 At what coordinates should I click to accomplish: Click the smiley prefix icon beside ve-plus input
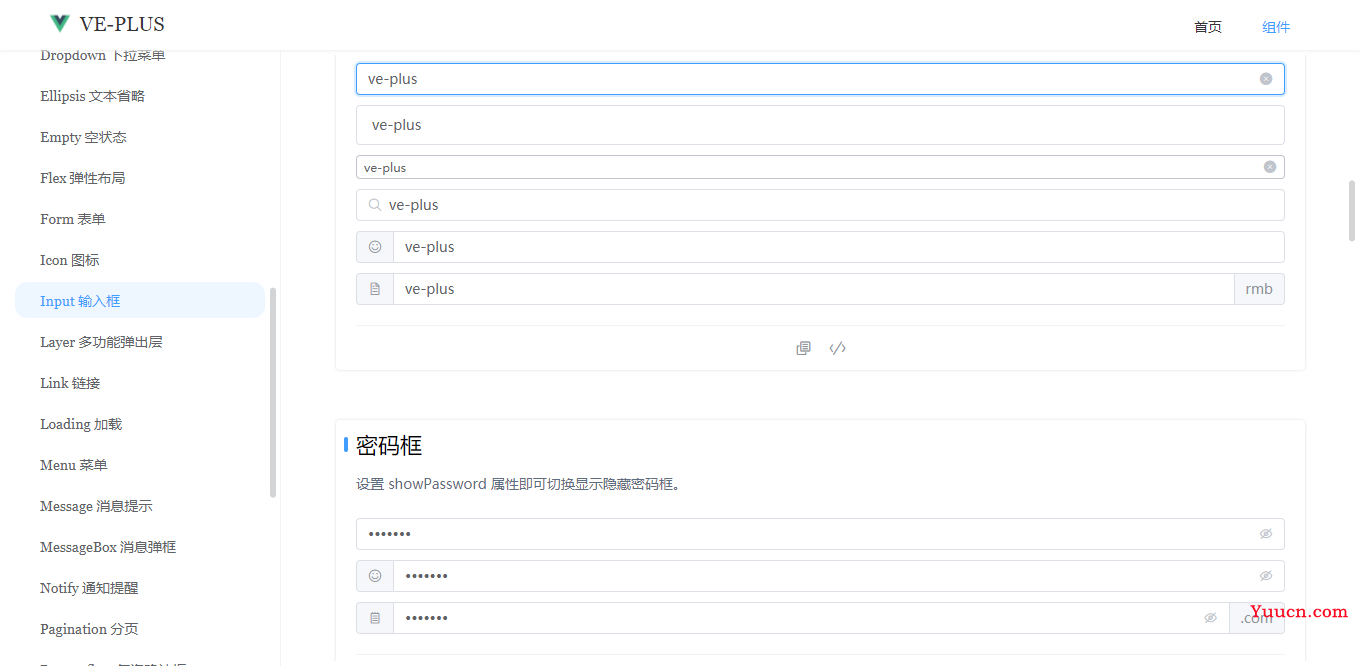point(375,247)
